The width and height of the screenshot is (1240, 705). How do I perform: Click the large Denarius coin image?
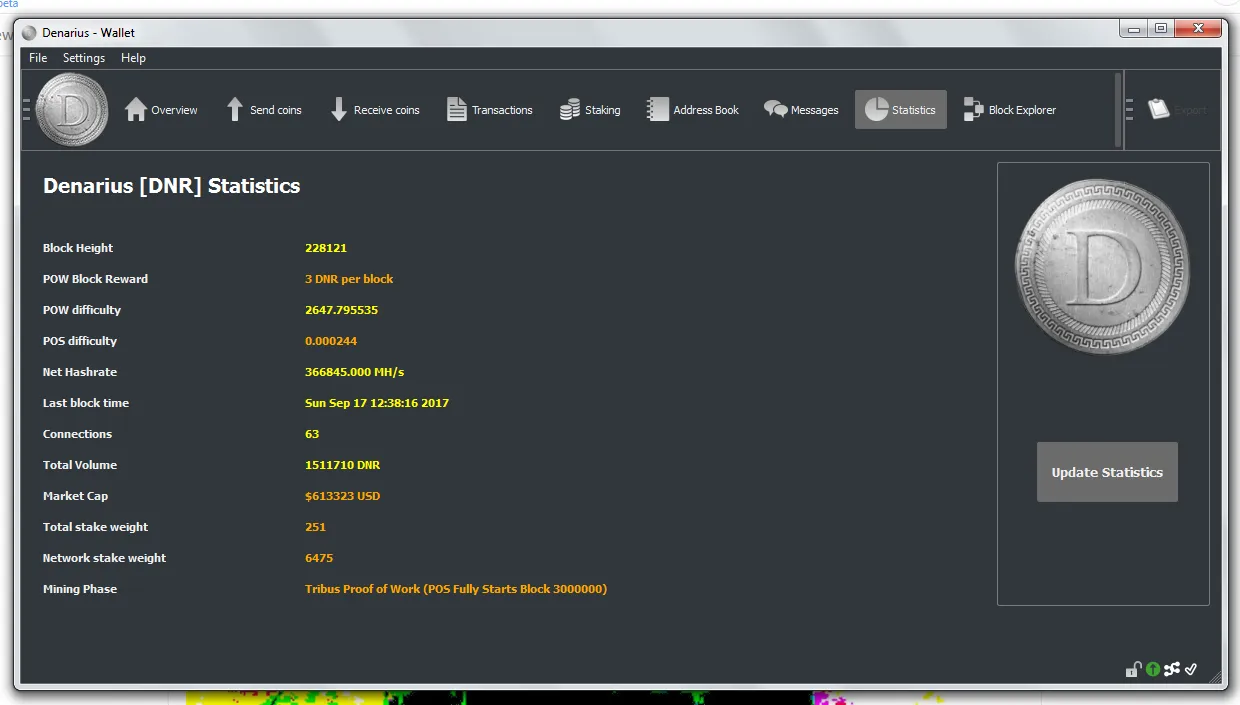click(1102, 268)
